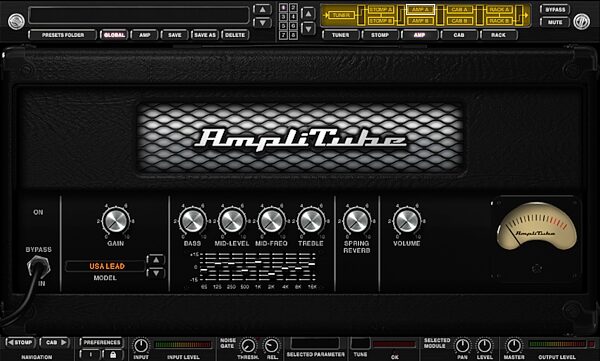This screenshot has width=600, height=361.
Task: Click the Selected Module Pan knob
Action: tap(462, 346)
